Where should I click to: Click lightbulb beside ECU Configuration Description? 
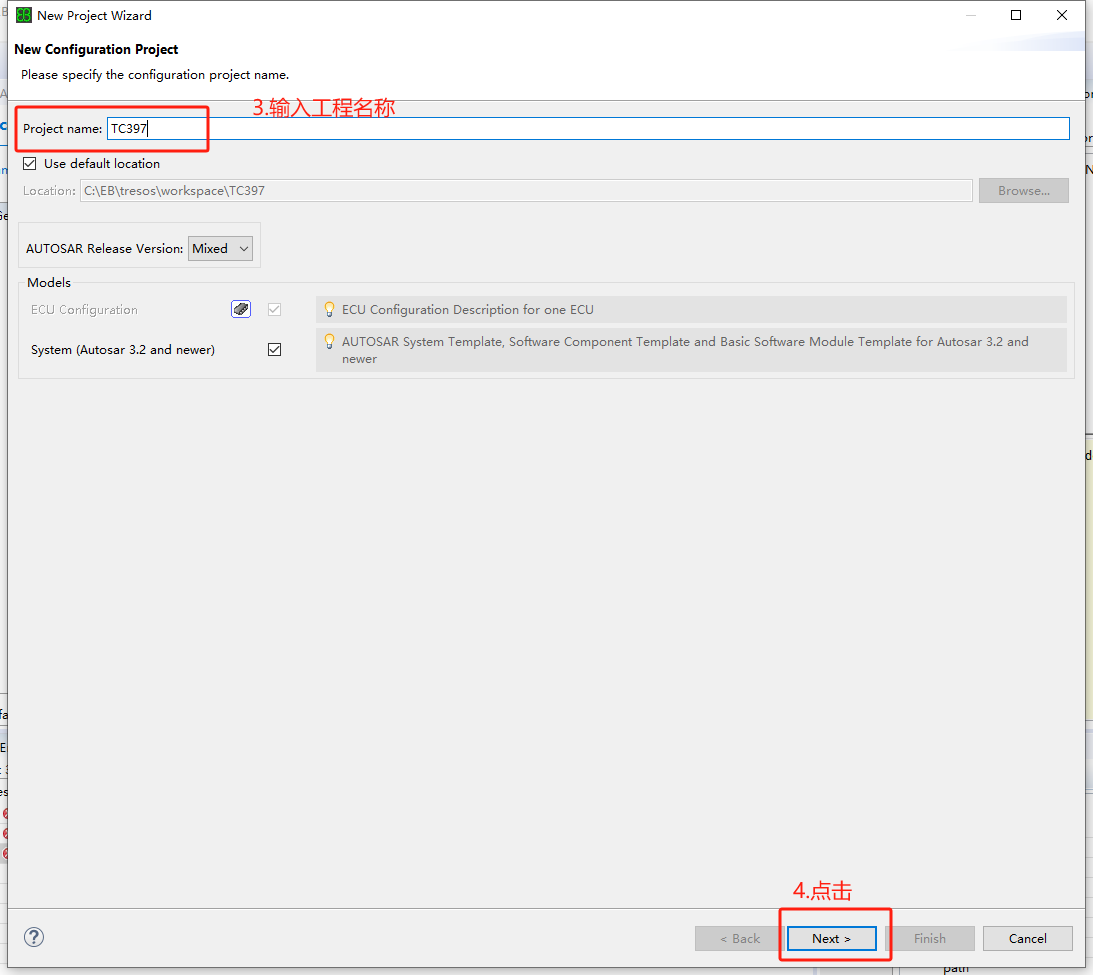[x=329, y=309]
